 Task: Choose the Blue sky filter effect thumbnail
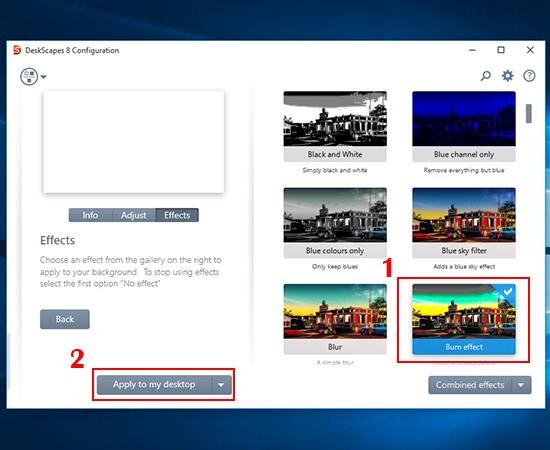[x=464, y=223]
